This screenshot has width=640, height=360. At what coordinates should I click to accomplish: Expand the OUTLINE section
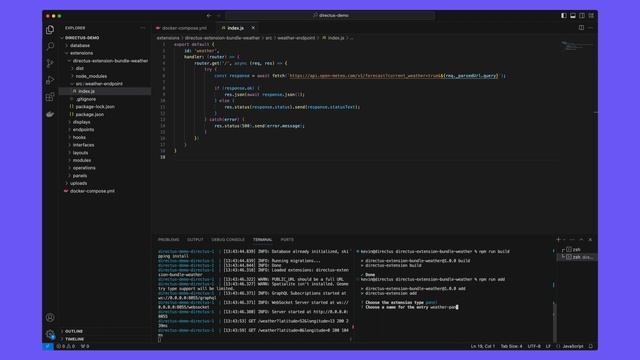coord(74,331)
